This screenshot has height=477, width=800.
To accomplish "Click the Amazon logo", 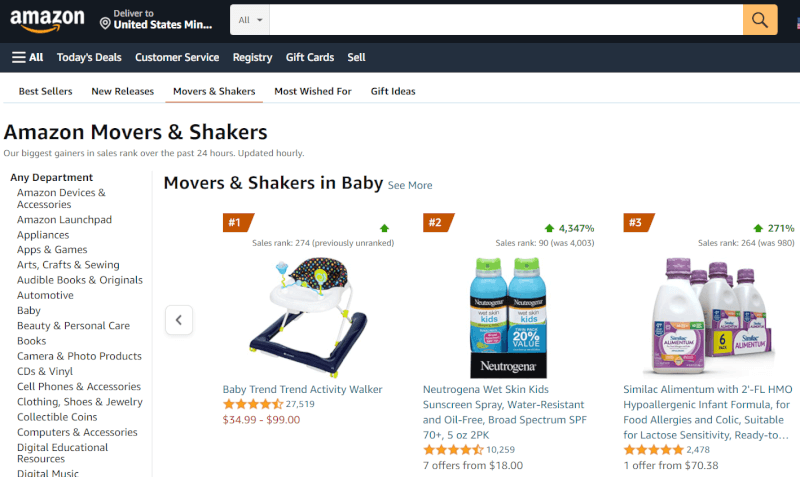I will [47, 20].
